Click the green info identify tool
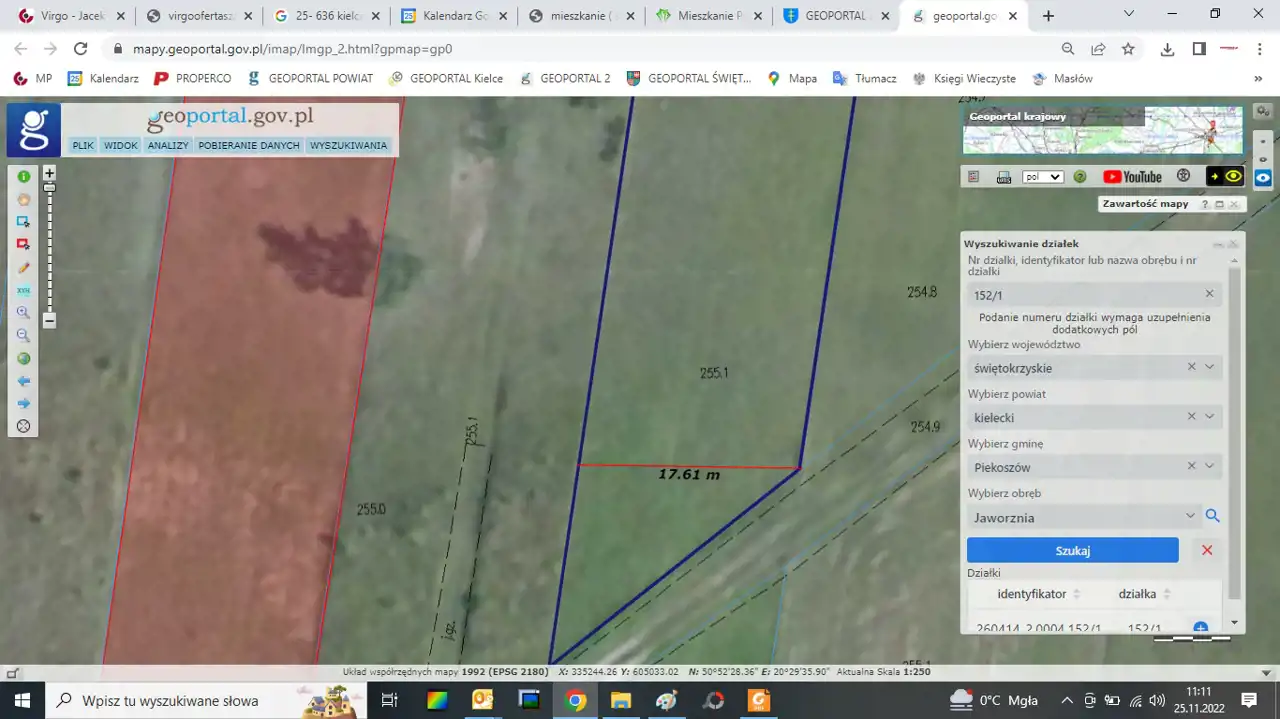 pos(23,176)
